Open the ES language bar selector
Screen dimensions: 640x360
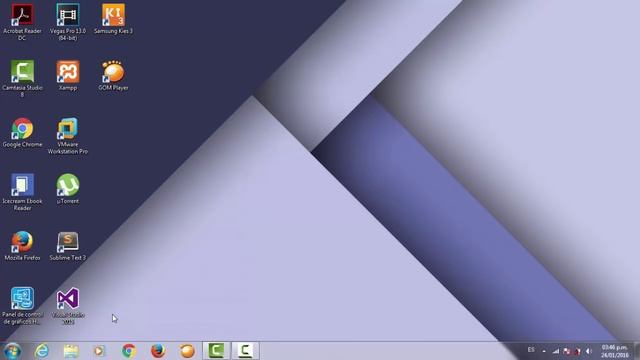pos(531,350)
